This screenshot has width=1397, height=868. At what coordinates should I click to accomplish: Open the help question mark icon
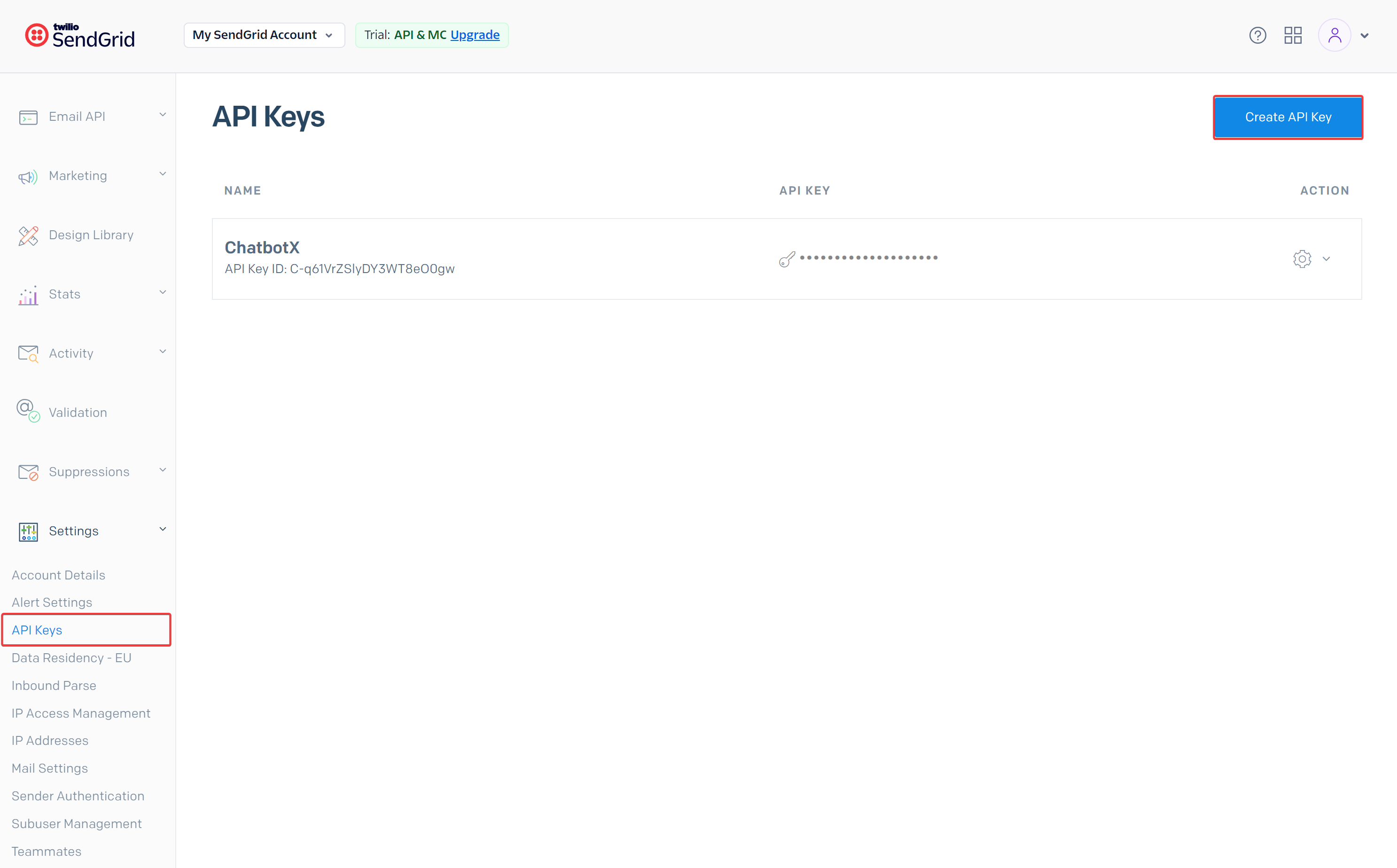[1257, 36]
